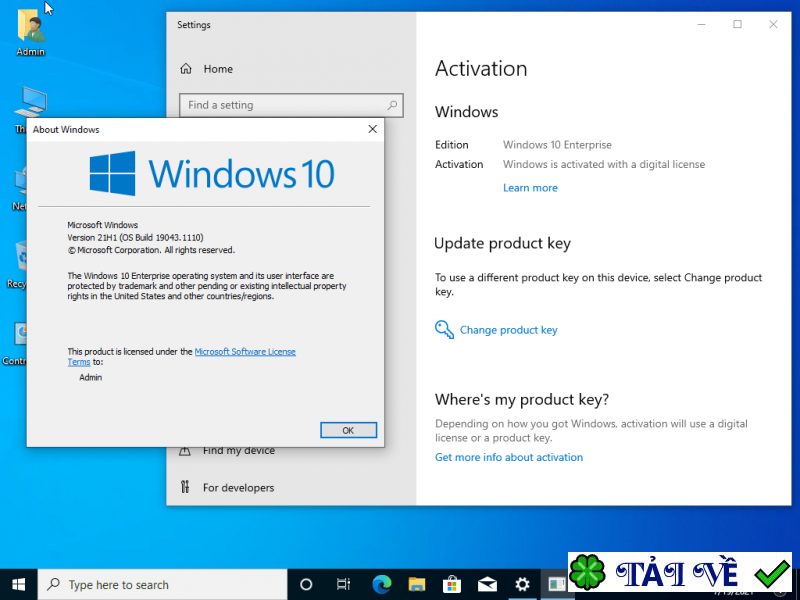The height and width of the screenshot is (600, 800).
Task: Launch Cortana from the taskbar
Action: tap(306, 584)
